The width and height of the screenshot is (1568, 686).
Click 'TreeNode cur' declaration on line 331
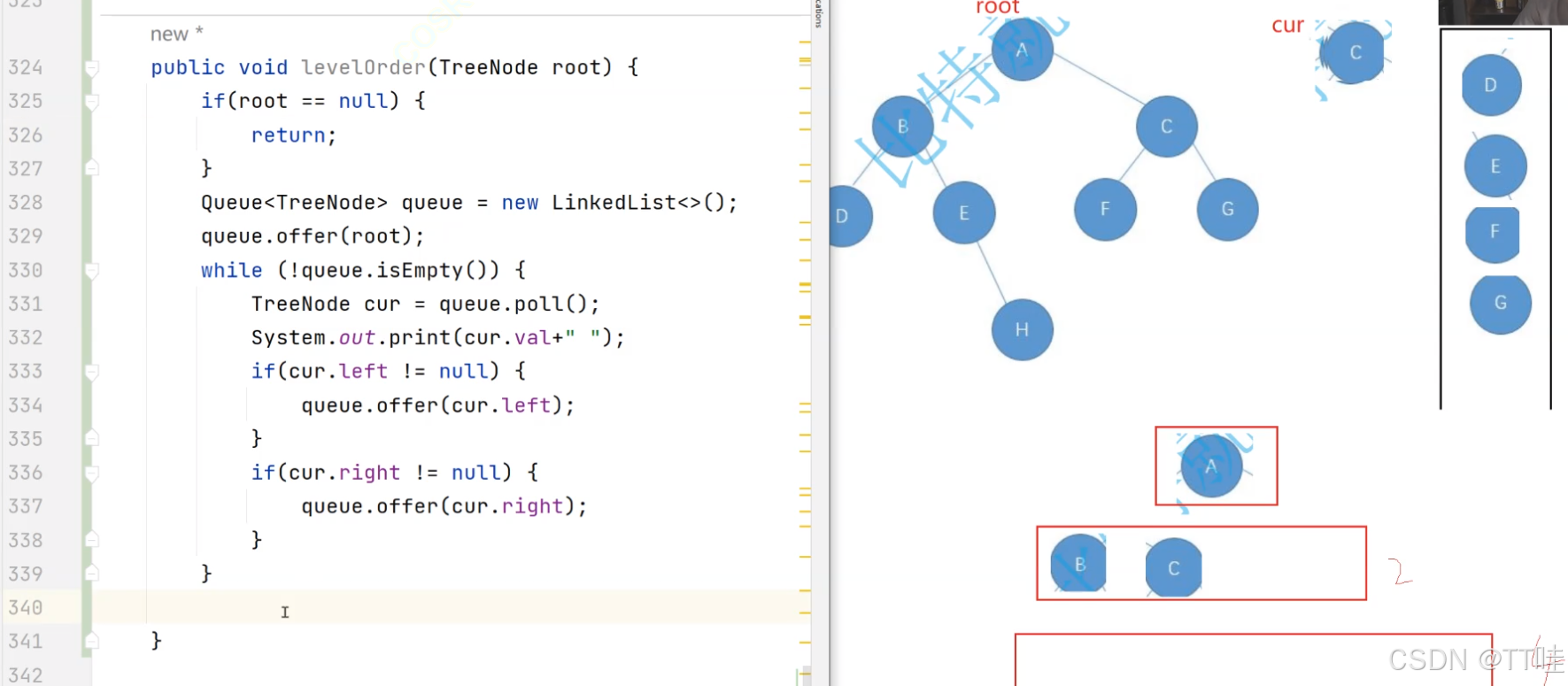point(326,304)
